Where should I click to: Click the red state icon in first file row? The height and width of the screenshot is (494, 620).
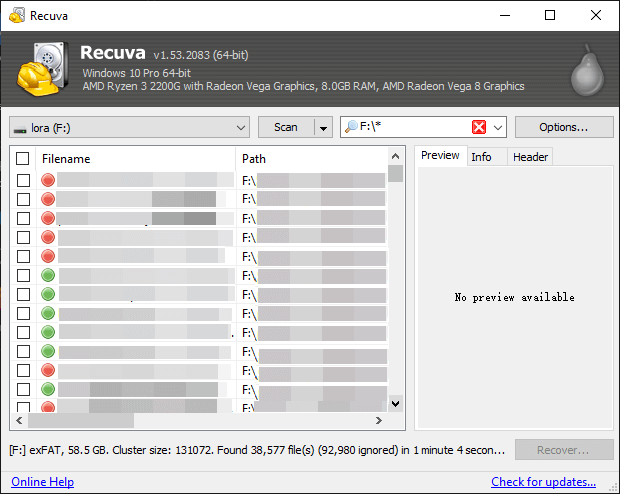pyautogui.click(x=48, y=180)
